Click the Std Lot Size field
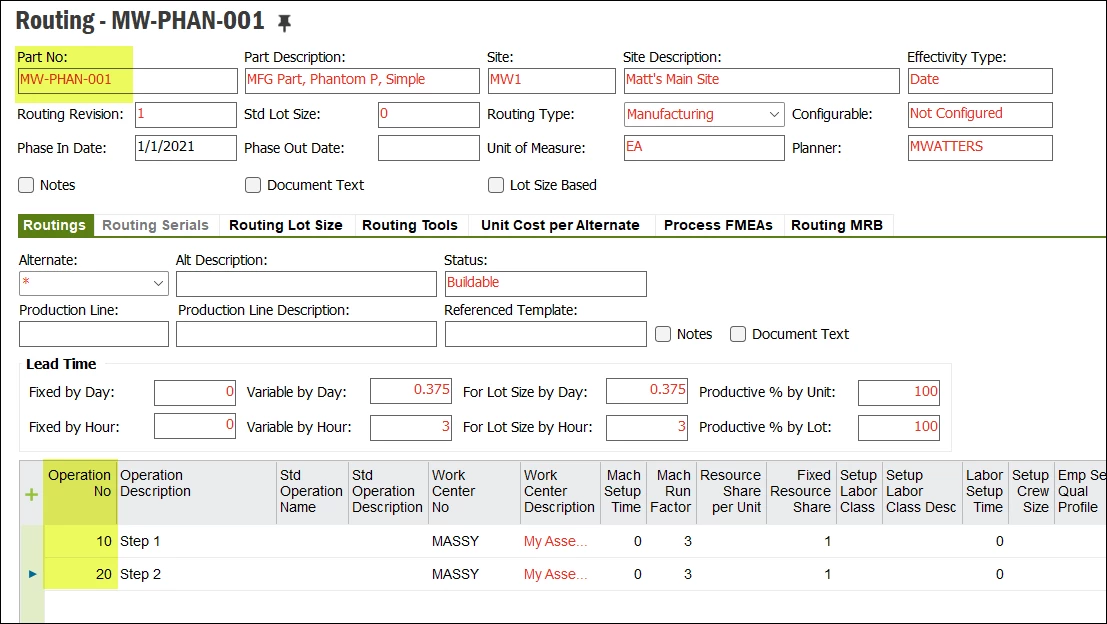 (429, 114)
